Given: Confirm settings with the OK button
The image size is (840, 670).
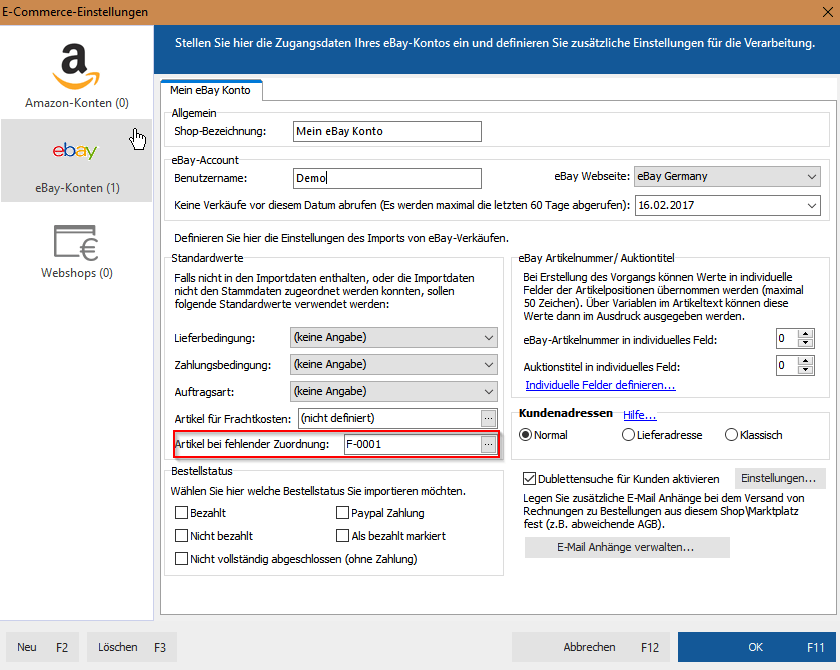Looking at the screenshot, I should click(x=757, y=647).
